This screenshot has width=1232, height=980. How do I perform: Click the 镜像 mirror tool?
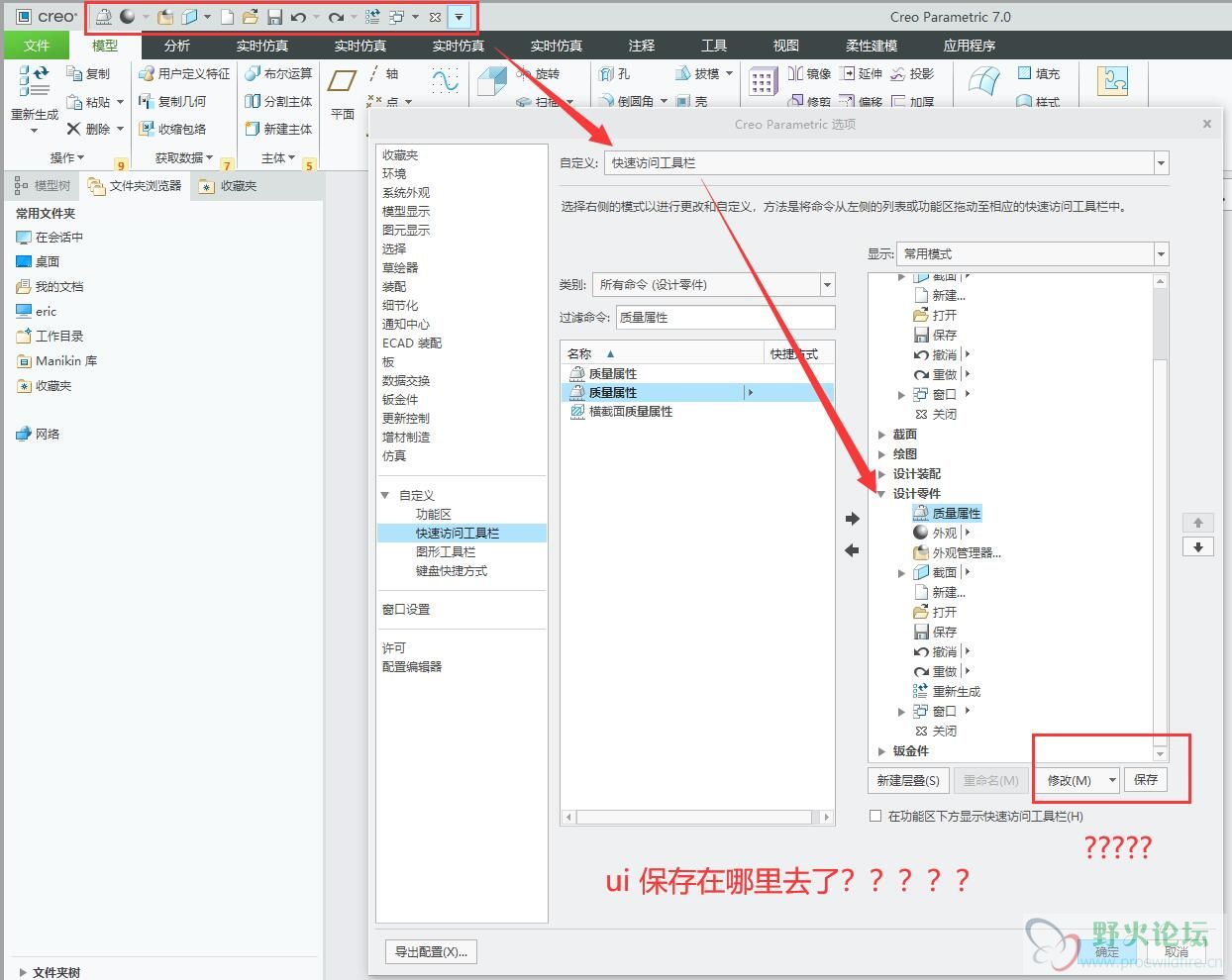pos(809,73)
